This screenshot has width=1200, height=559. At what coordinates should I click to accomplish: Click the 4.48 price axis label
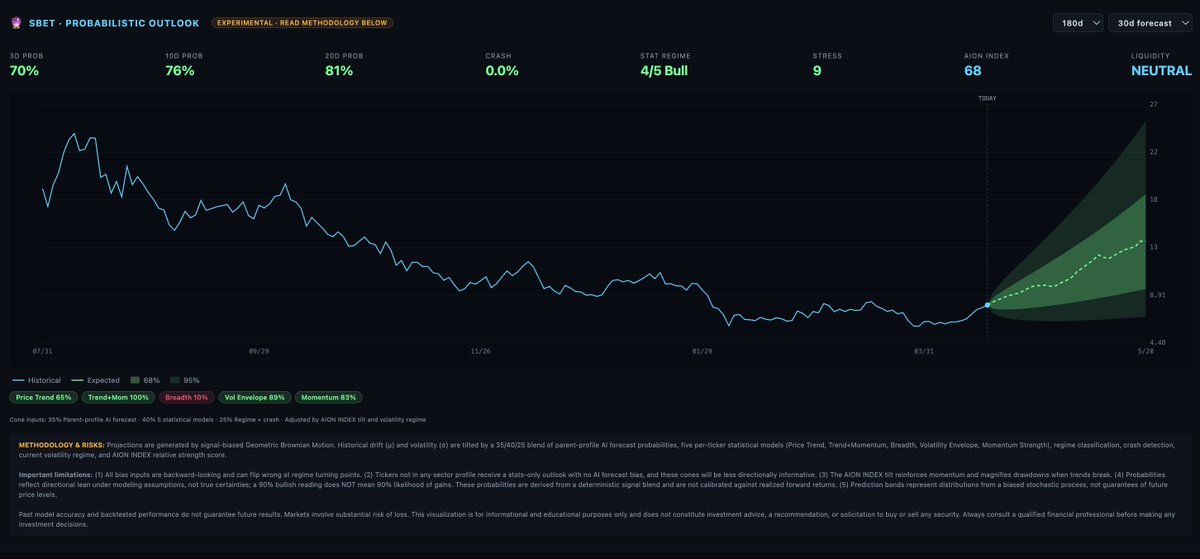pos(1158,342)
